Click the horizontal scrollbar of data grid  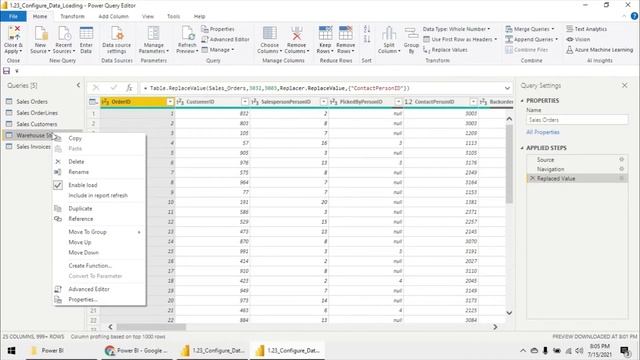(151, 327)
